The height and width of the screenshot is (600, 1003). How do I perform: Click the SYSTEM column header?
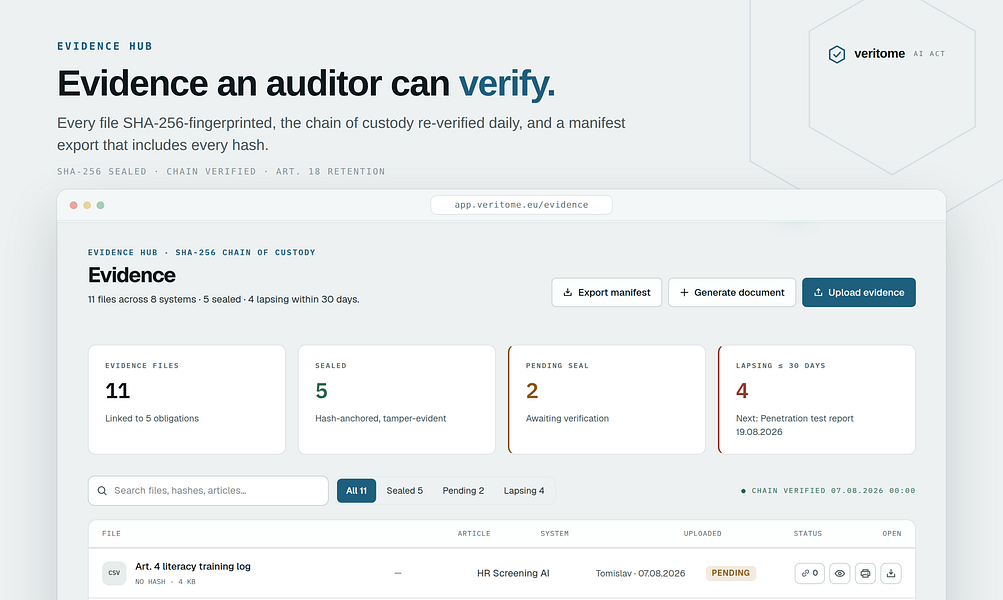tap(555, 533)
